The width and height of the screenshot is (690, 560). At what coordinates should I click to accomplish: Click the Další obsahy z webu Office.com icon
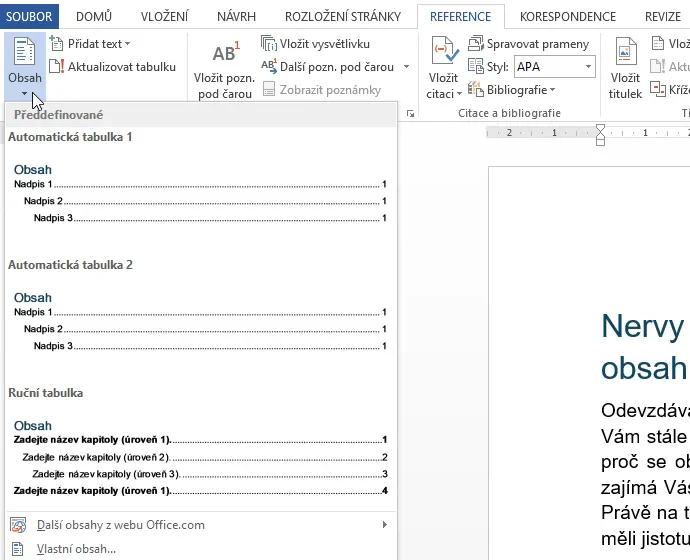[18, 525]
